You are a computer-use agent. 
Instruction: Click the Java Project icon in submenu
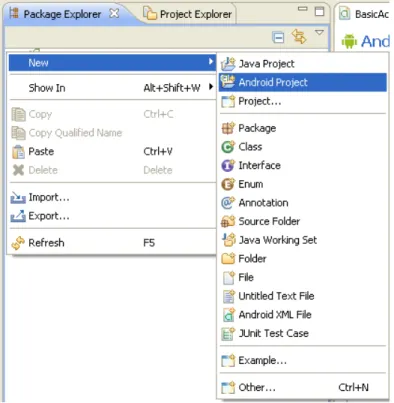coord(228,64)
